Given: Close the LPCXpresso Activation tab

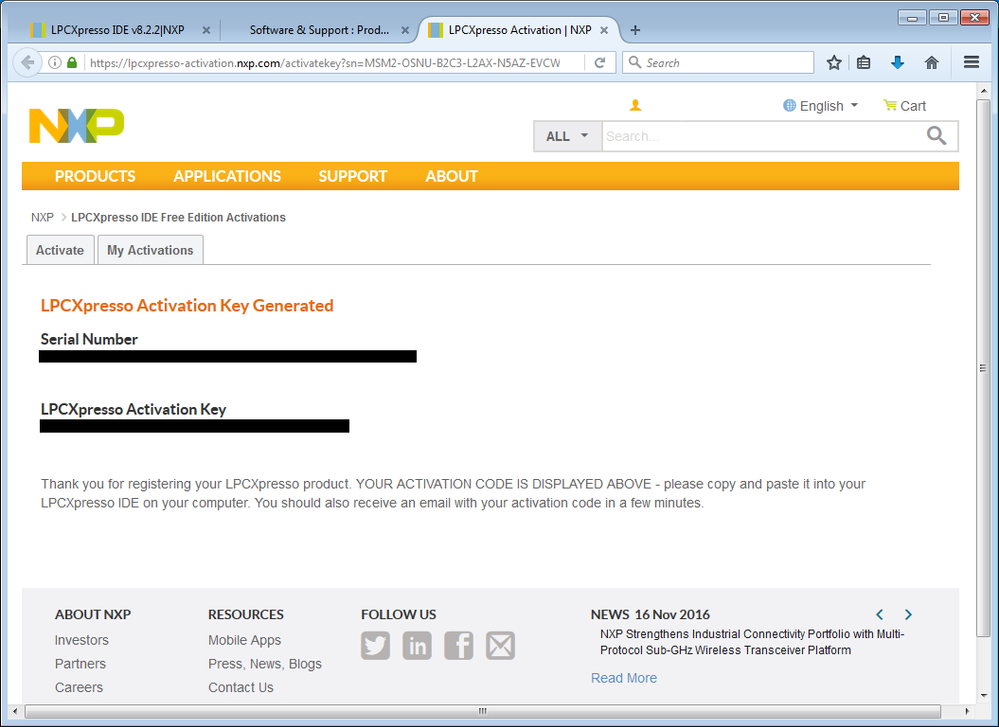Looking at the screenshot, I should [604, 30].
